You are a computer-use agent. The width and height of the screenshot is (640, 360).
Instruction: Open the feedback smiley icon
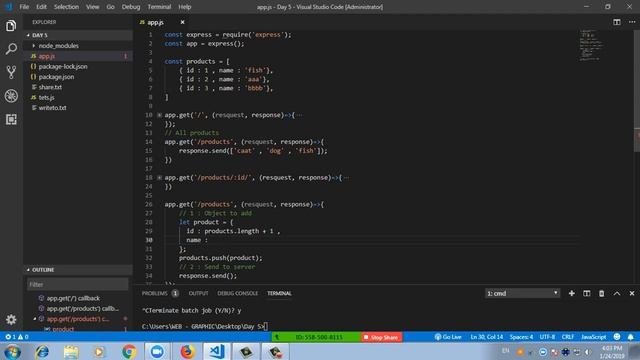point(617,337)
